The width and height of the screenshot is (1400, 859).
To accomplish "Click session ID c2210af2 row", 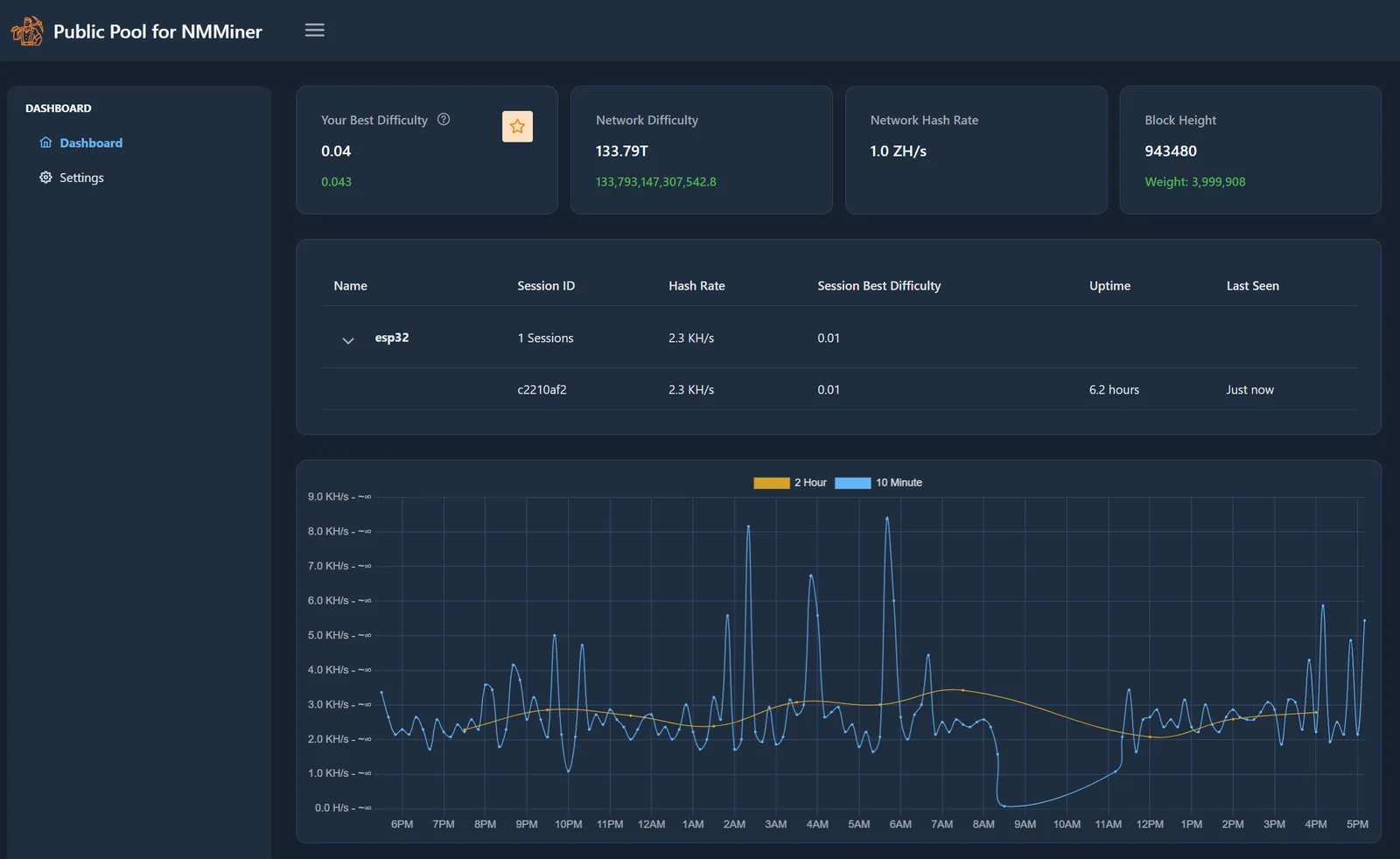I will tap(542, 390).
